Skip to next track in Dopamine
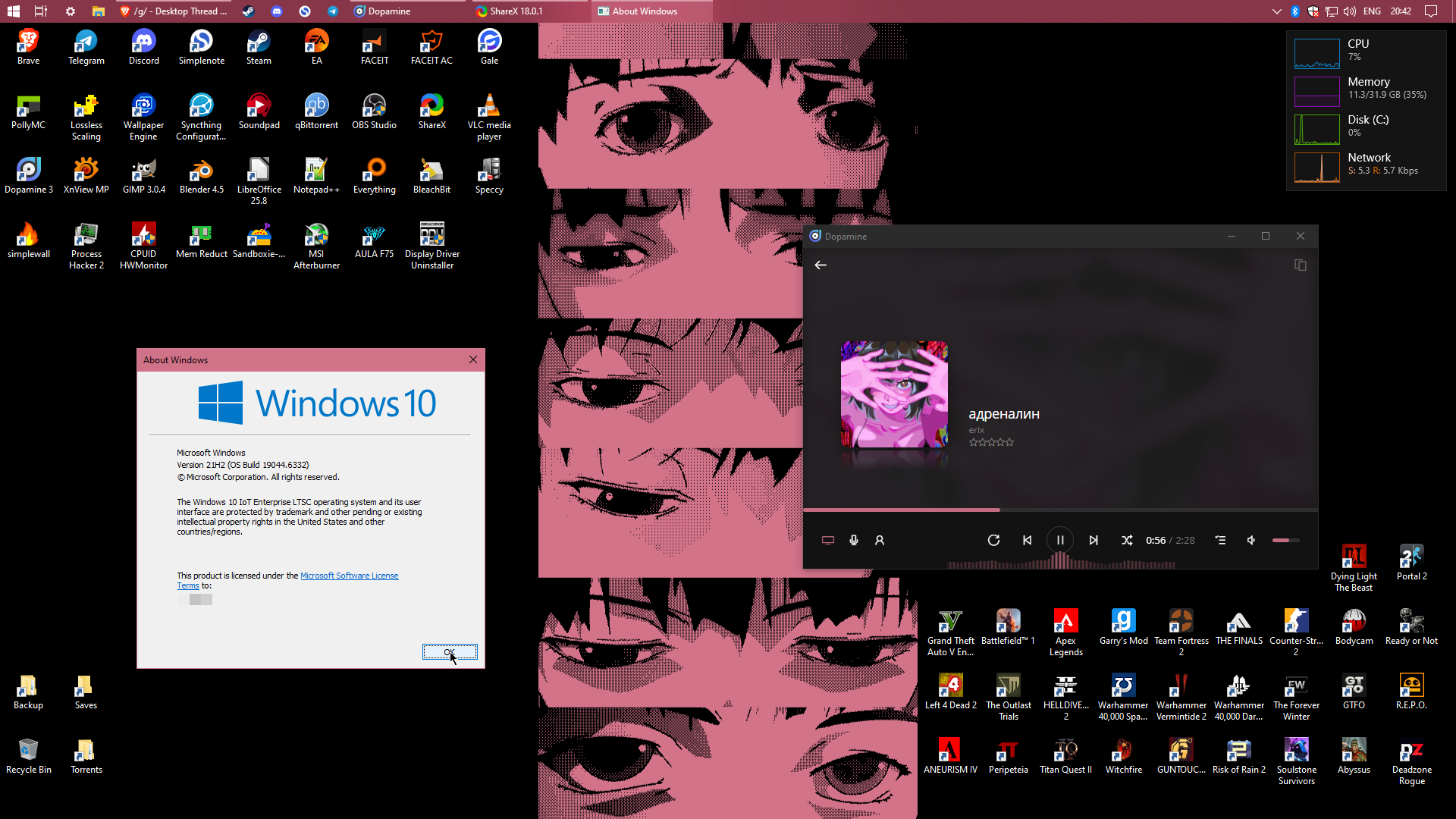 [1094, 540]
